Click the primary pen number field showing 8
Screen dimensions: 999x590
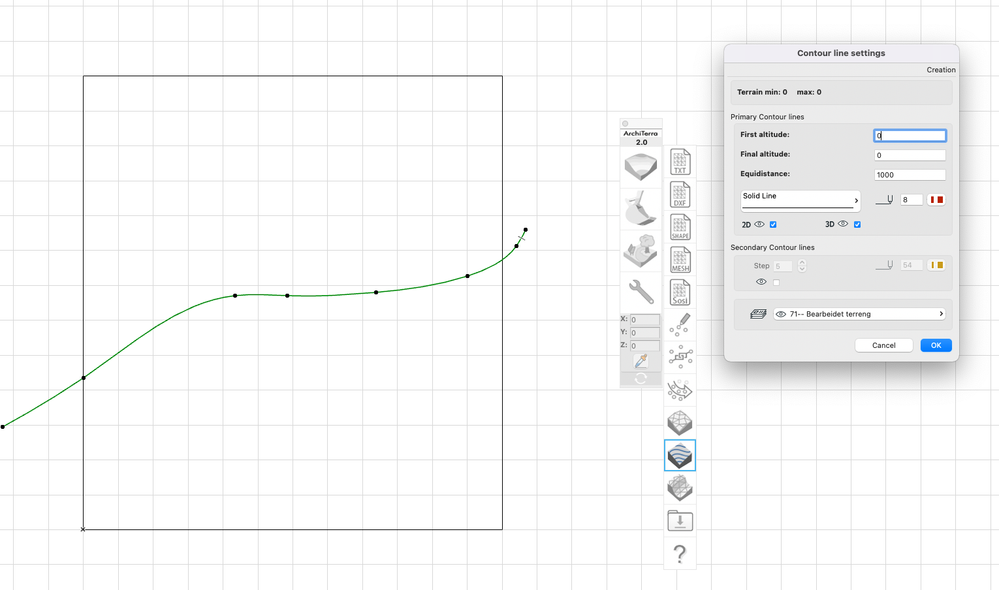click(x=911, y=200)
